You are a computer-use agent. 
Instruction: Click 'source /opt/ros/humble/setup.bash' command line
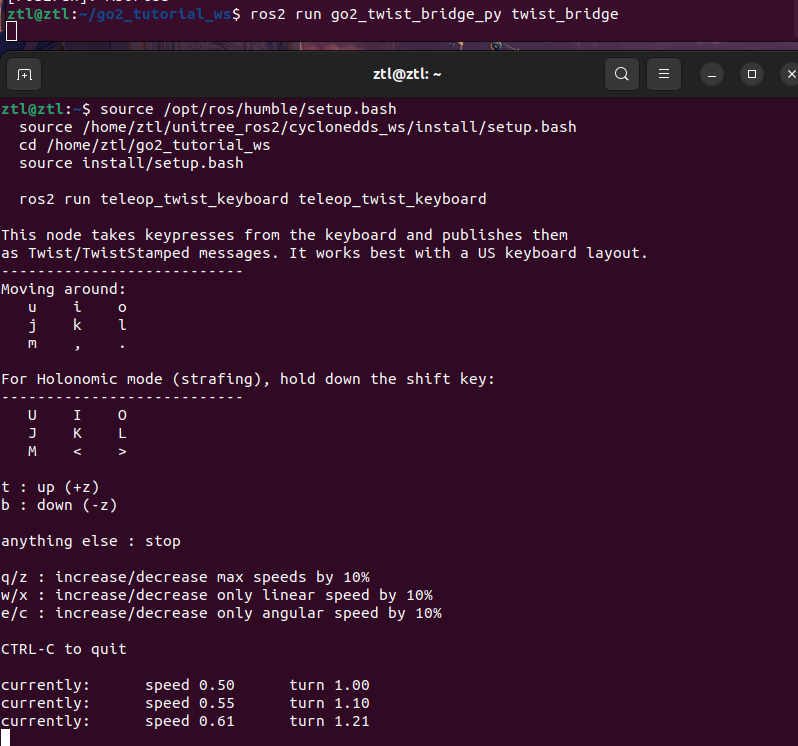[248, 109]
